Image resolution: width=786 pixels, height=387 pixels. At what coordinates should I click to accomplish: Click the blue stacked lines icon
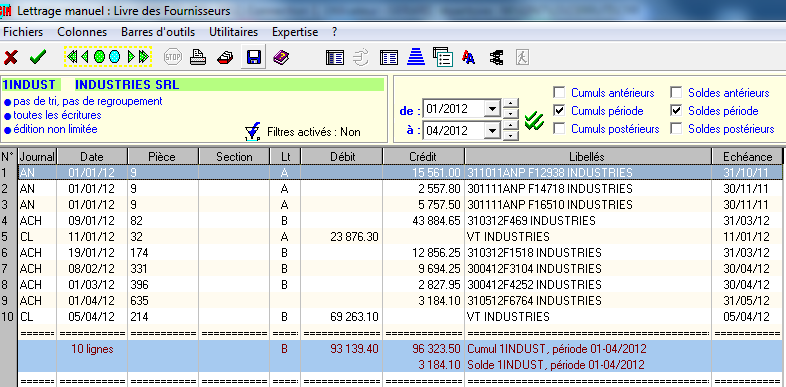416,56
